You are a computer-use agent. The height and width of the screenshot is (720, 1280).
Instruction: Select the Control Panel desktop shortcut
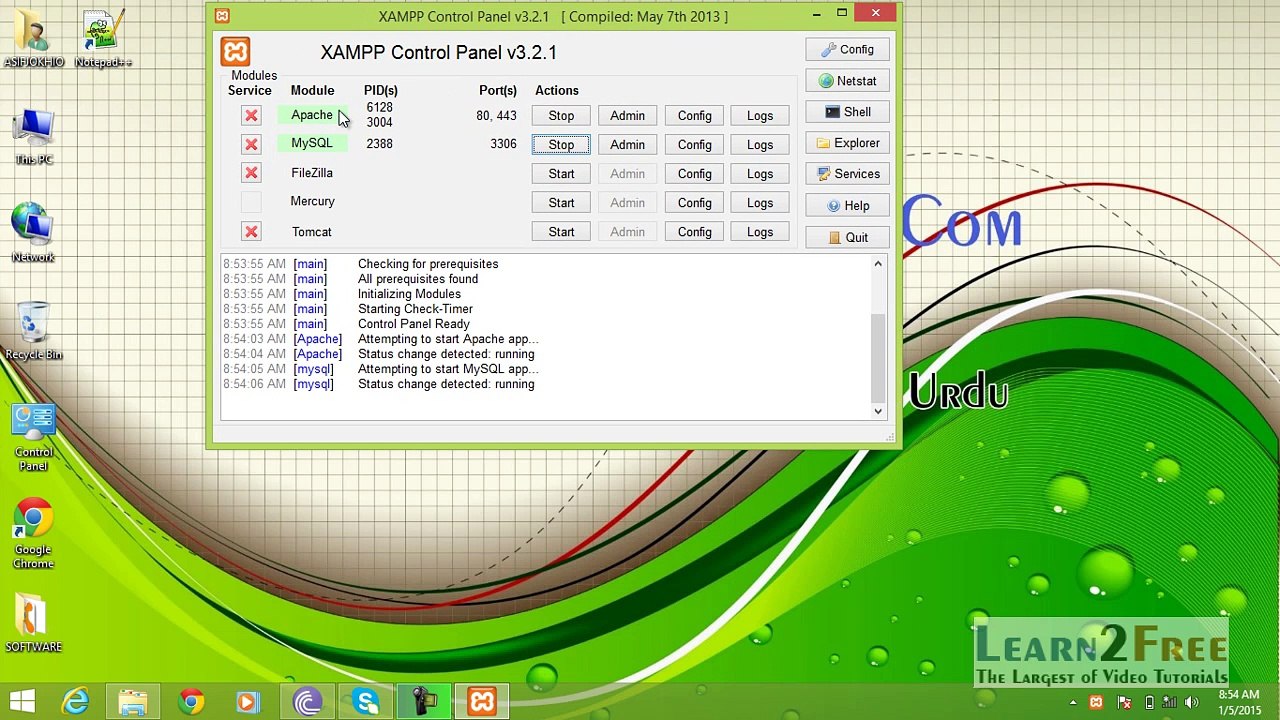(33, 438)
